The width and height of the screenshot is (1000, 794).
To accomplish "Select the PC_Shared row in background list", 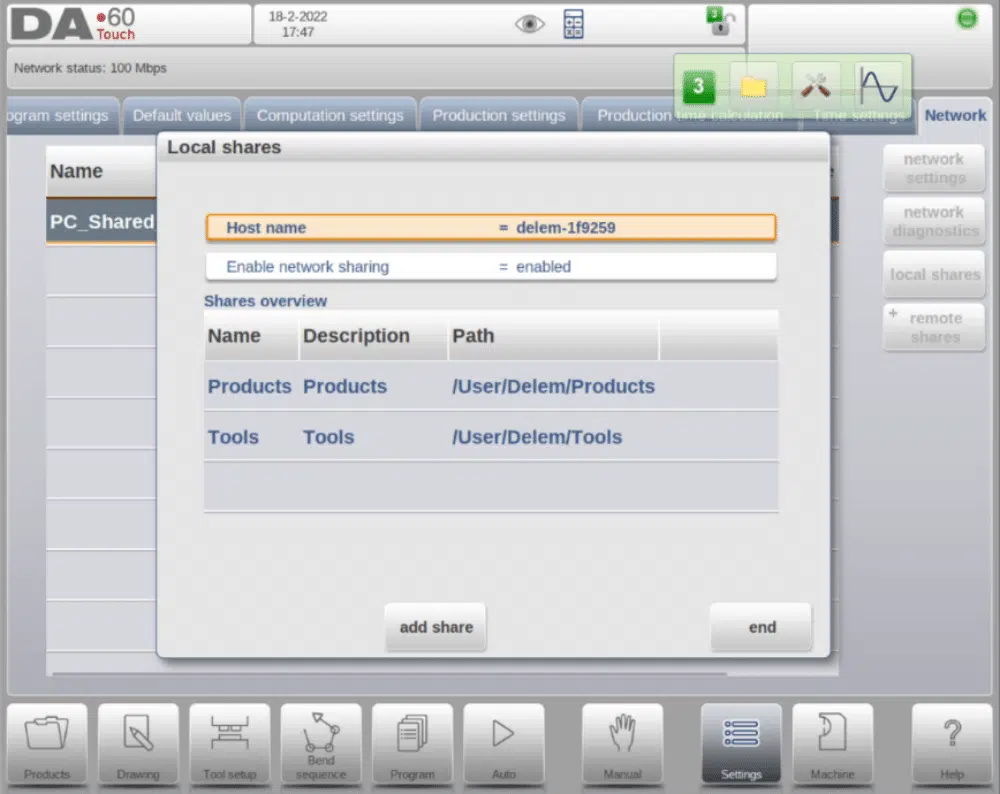I will click(101, 221).
